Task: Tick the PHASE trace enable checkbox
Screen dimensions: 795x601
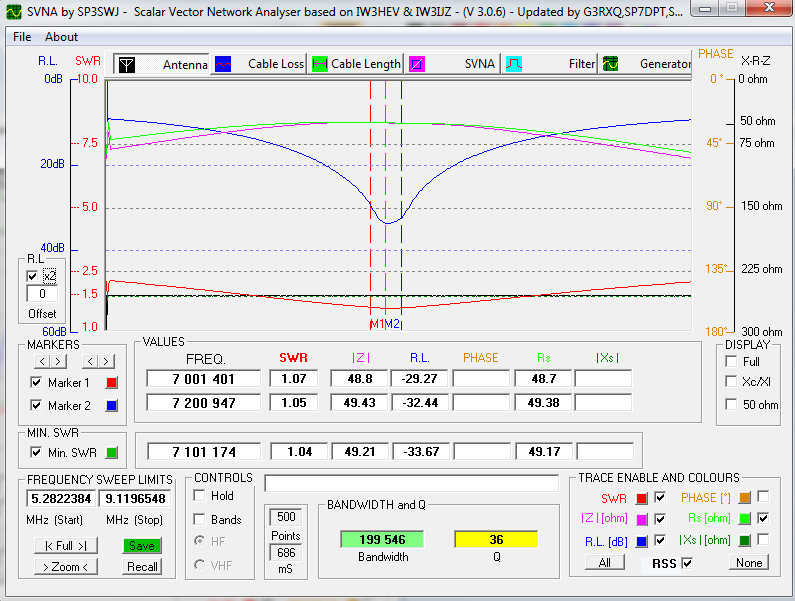Action: tap(763, 497)
